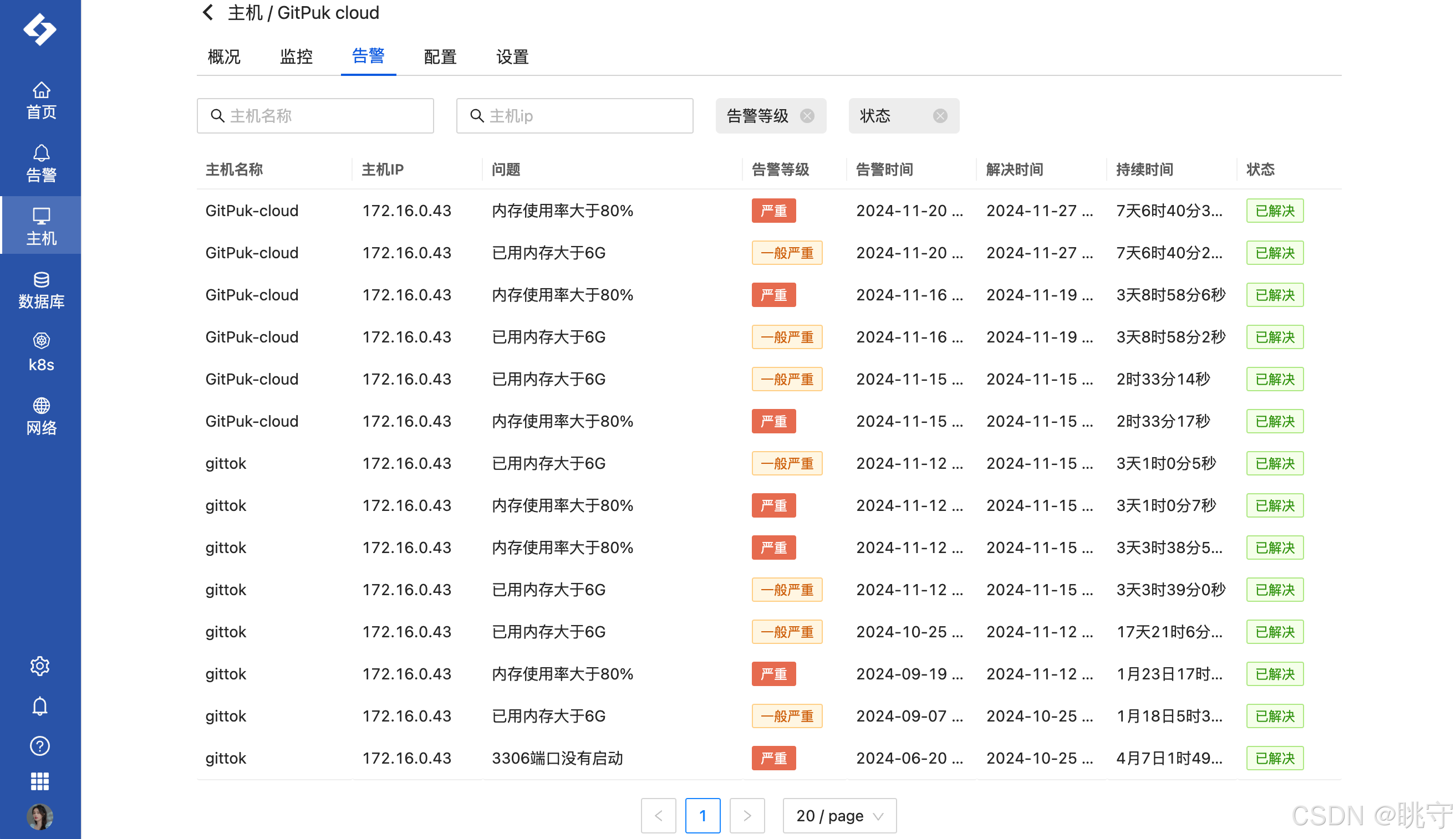Viewport: 1456px width, 839px height.
Task: Click alert time 2024-06-20
Action: [x=909, y=758]
